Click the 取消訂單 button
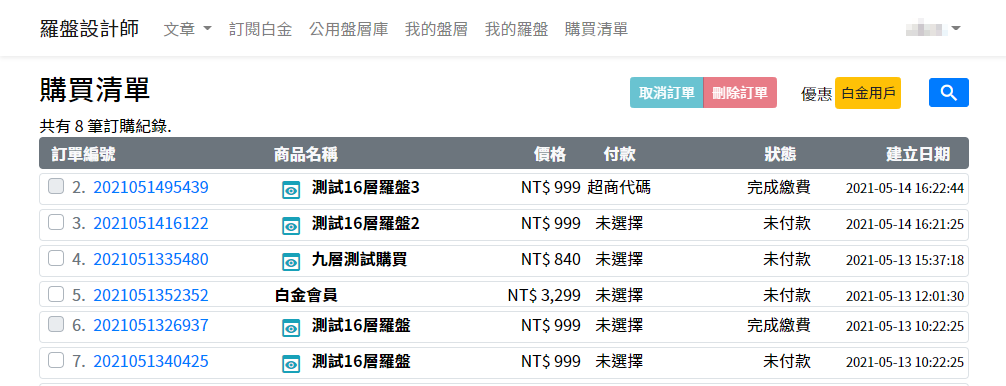1006x386 pixels. coord(667,92)
